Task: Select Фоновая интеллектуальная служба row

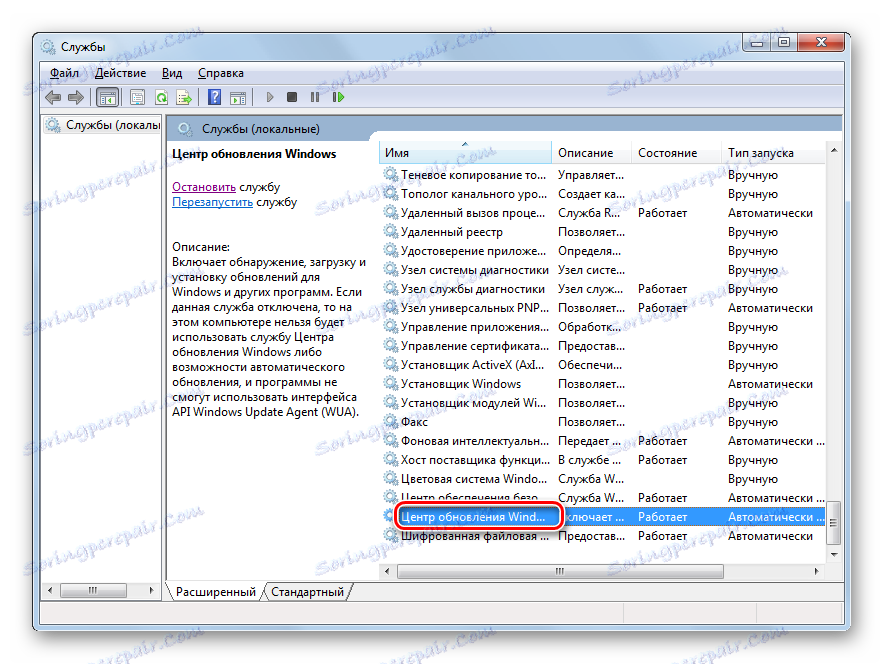Action: click(x=603, y=441)
